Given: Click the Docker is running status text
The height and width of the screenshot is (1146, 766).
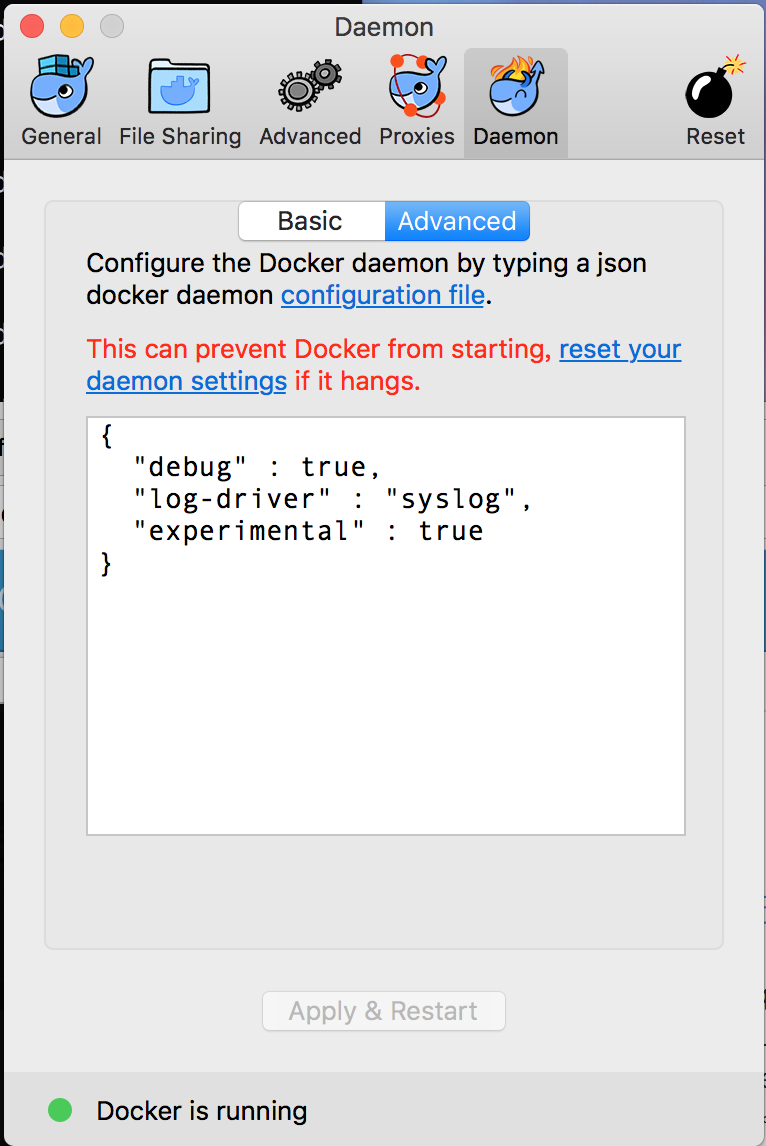Looking at the screenshot, I should pyautogui.click(x=202, y=1111).
